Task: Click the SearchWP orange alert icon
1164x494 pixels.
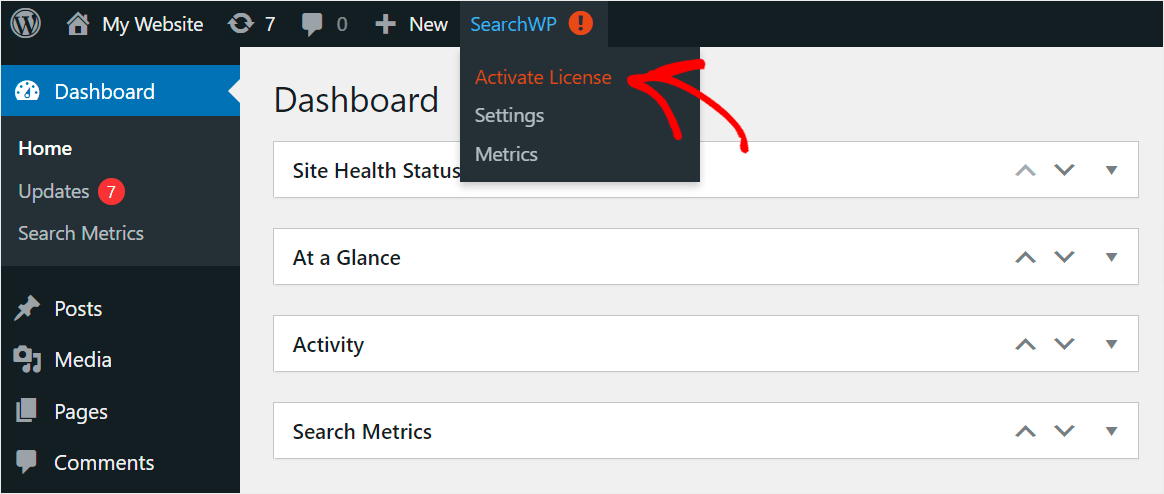Action: [x=581, y=24]
